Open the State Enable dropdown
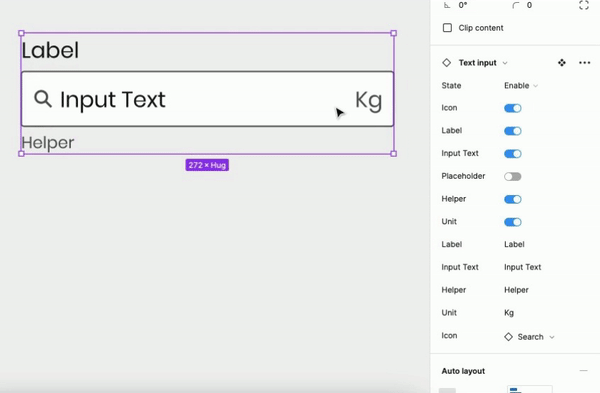Screen dimensions: 600x393 coord(521,85)
